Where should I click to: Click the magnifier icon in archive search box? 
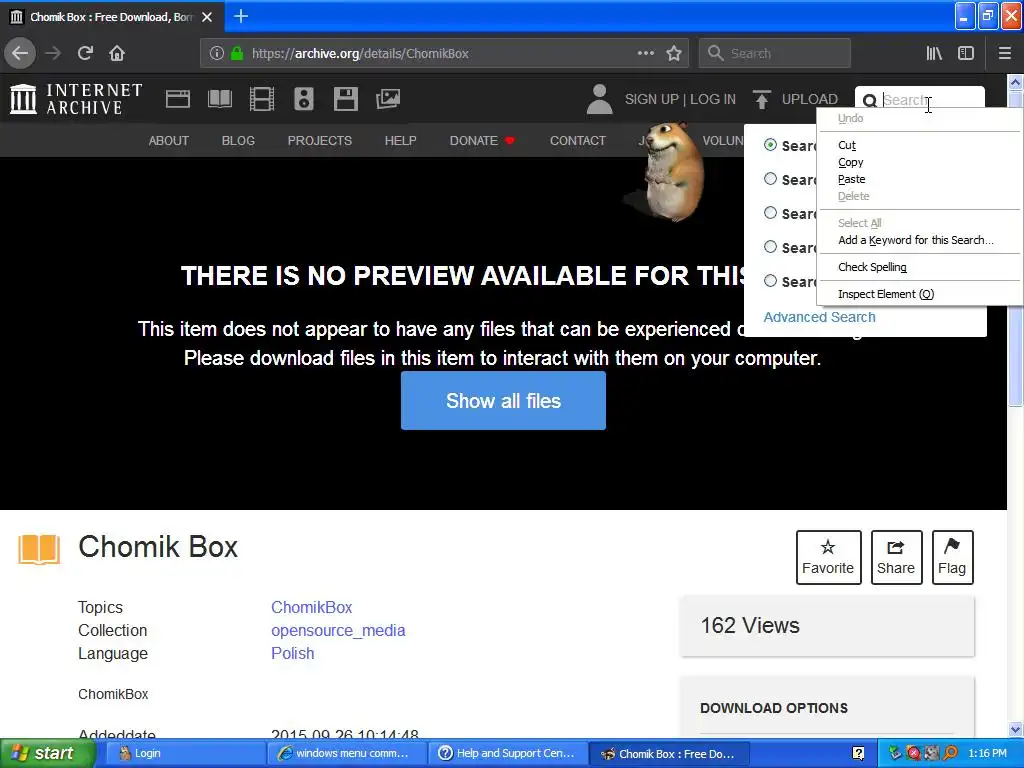[869, 101]
